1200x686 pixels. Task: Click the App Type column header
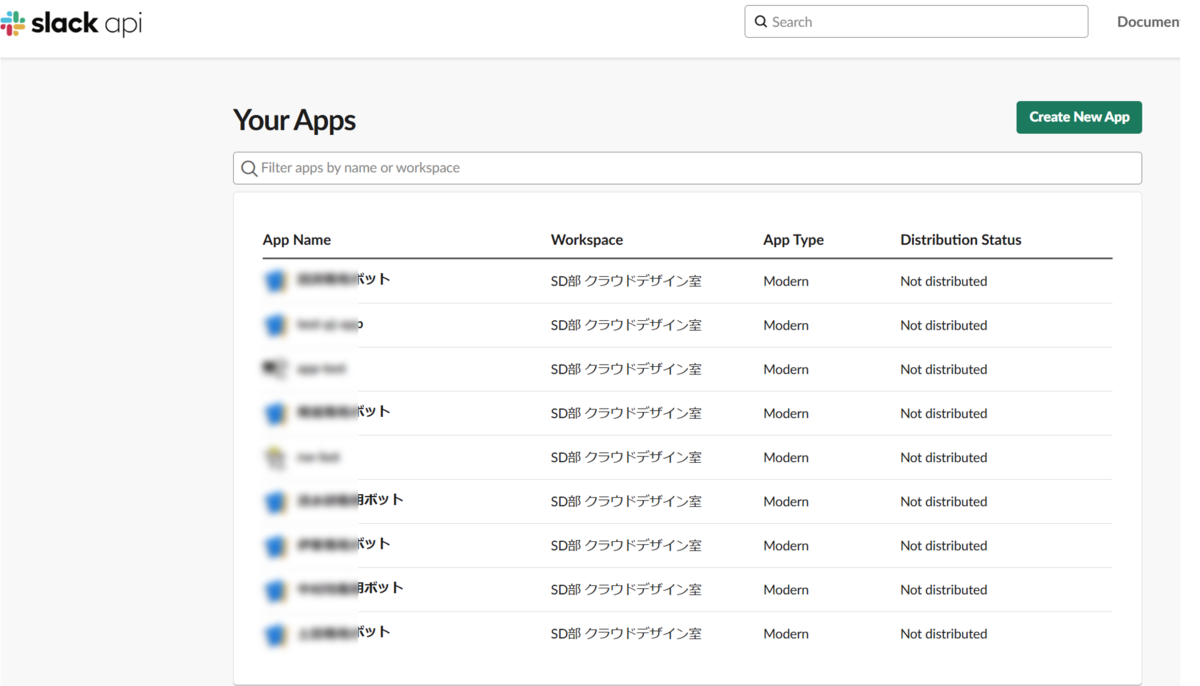click(793, 240)
